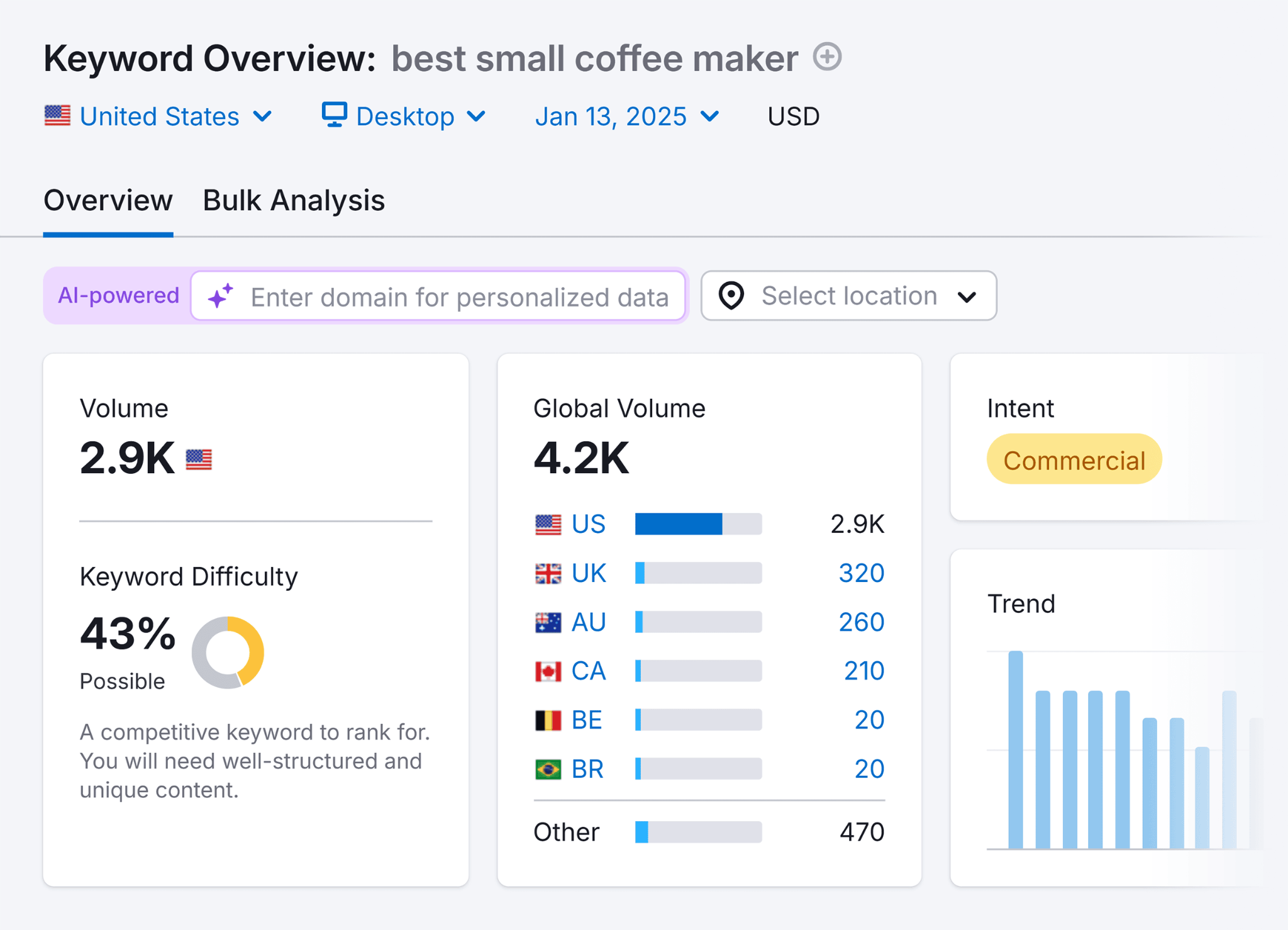
Task: Click the Commercial intent badge
Action: click(x=1074, y=459)
